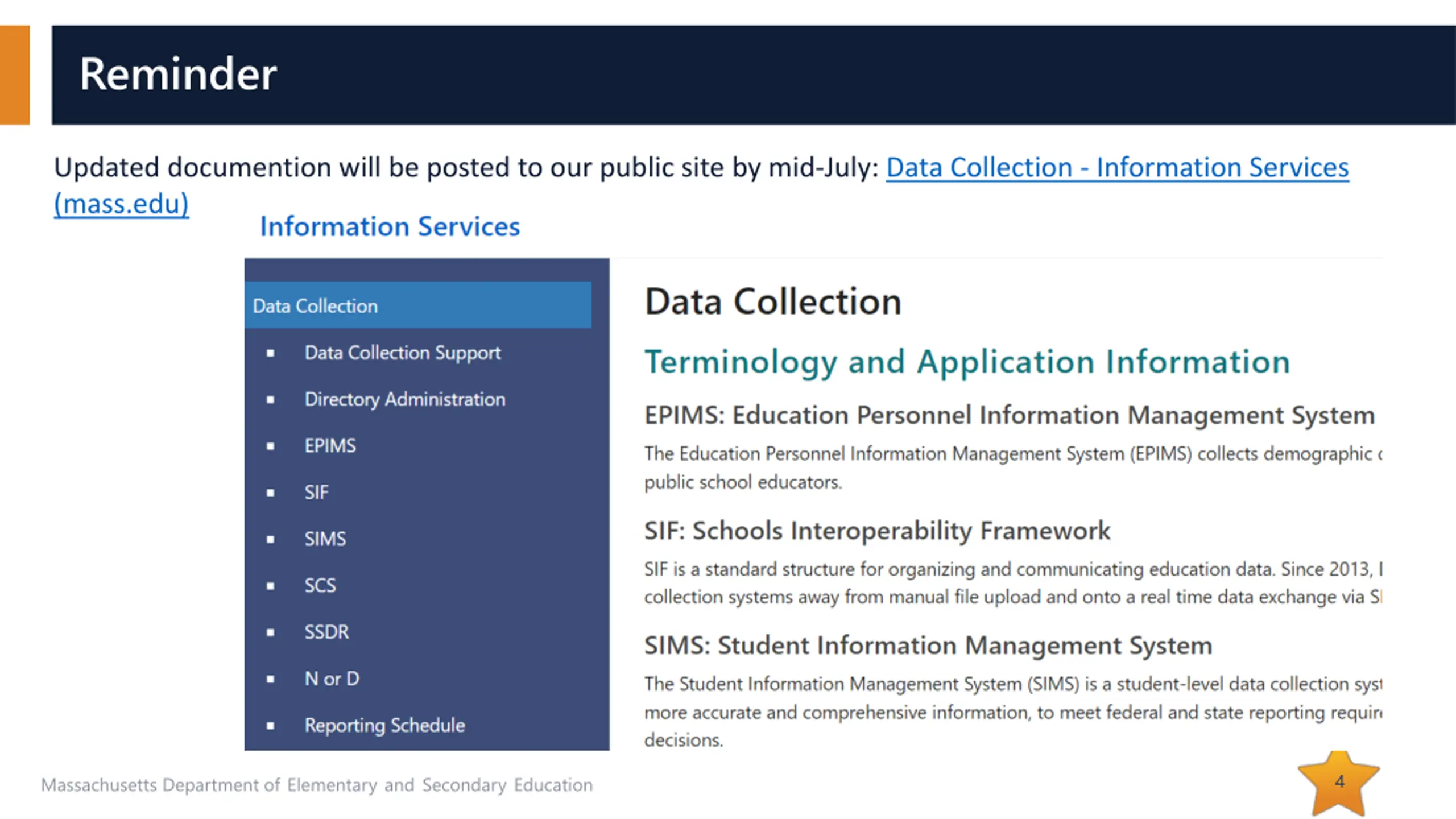The height and width of the screenshot is (819, 1456).
Task: Click SIF: Schools Interoperability Framework heading
Action: [x=877, y=531]
